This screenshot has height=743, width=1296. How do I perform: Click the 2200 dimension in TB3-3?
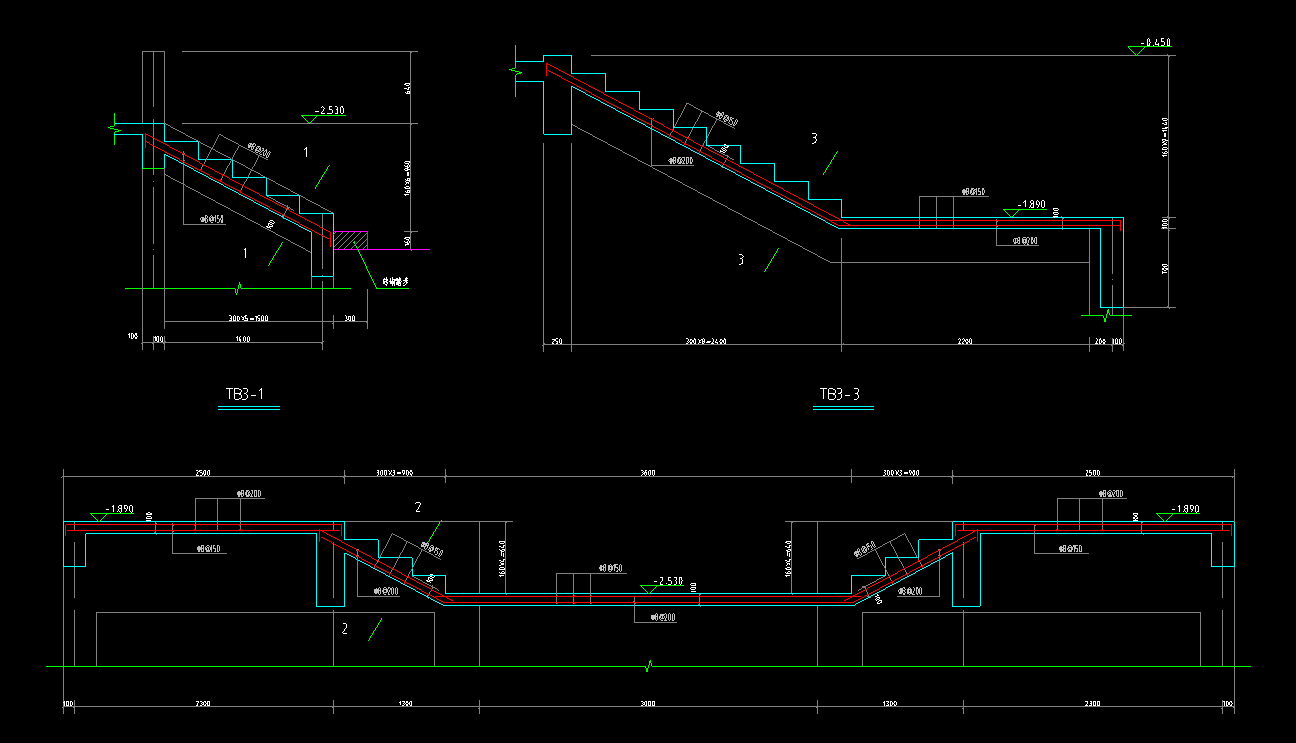click(x=965, y=341)
